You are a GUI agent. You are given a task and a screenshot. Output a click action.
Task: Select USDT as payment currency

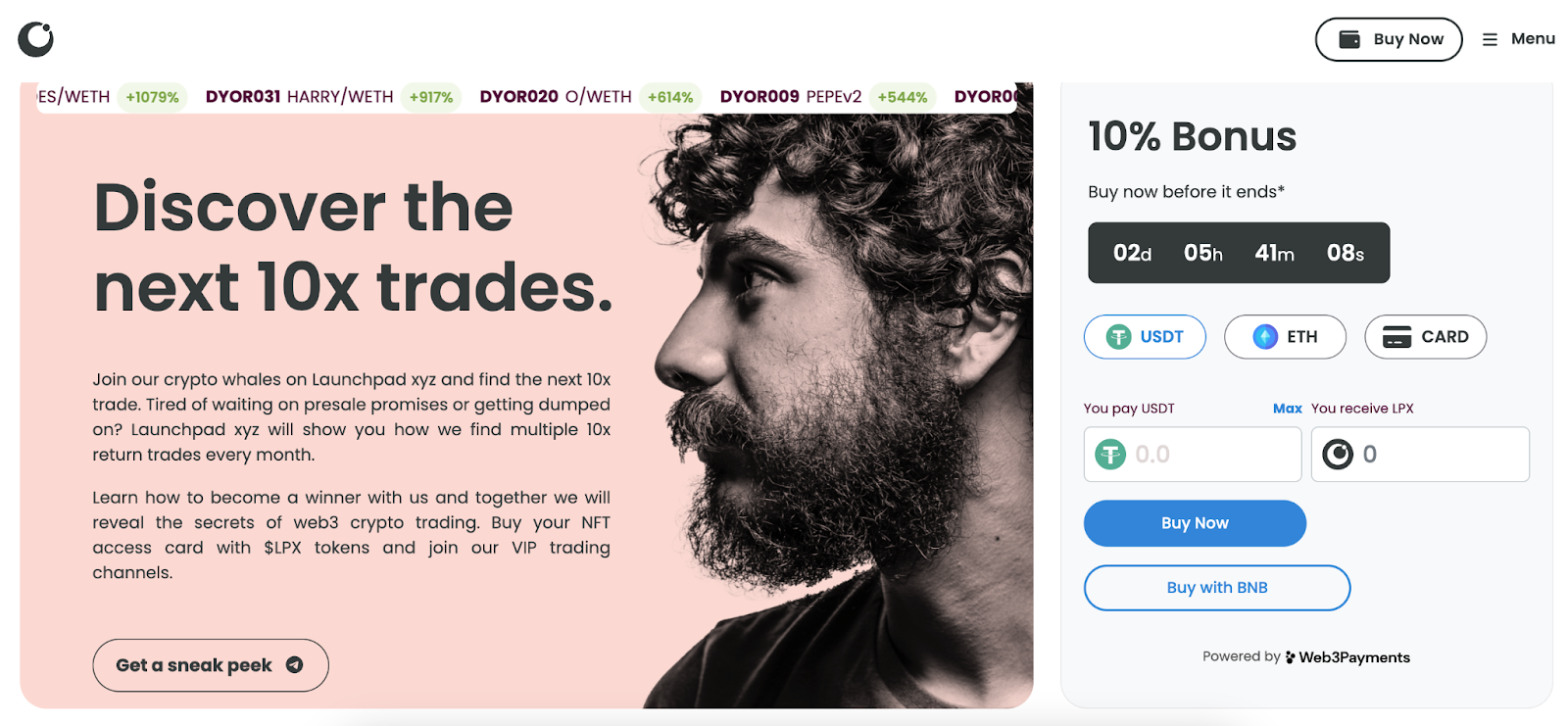1145,337
